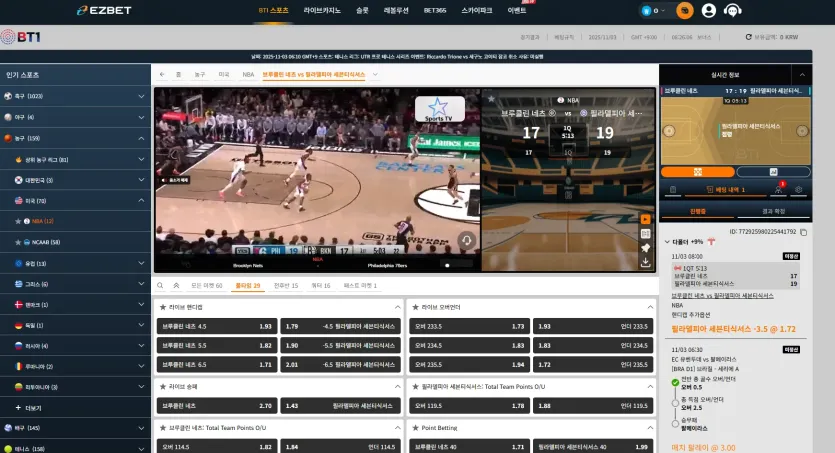The image size is (835, 453).
Task: Favorite the 라이브 승패 market star
Action: coord(163,386)
